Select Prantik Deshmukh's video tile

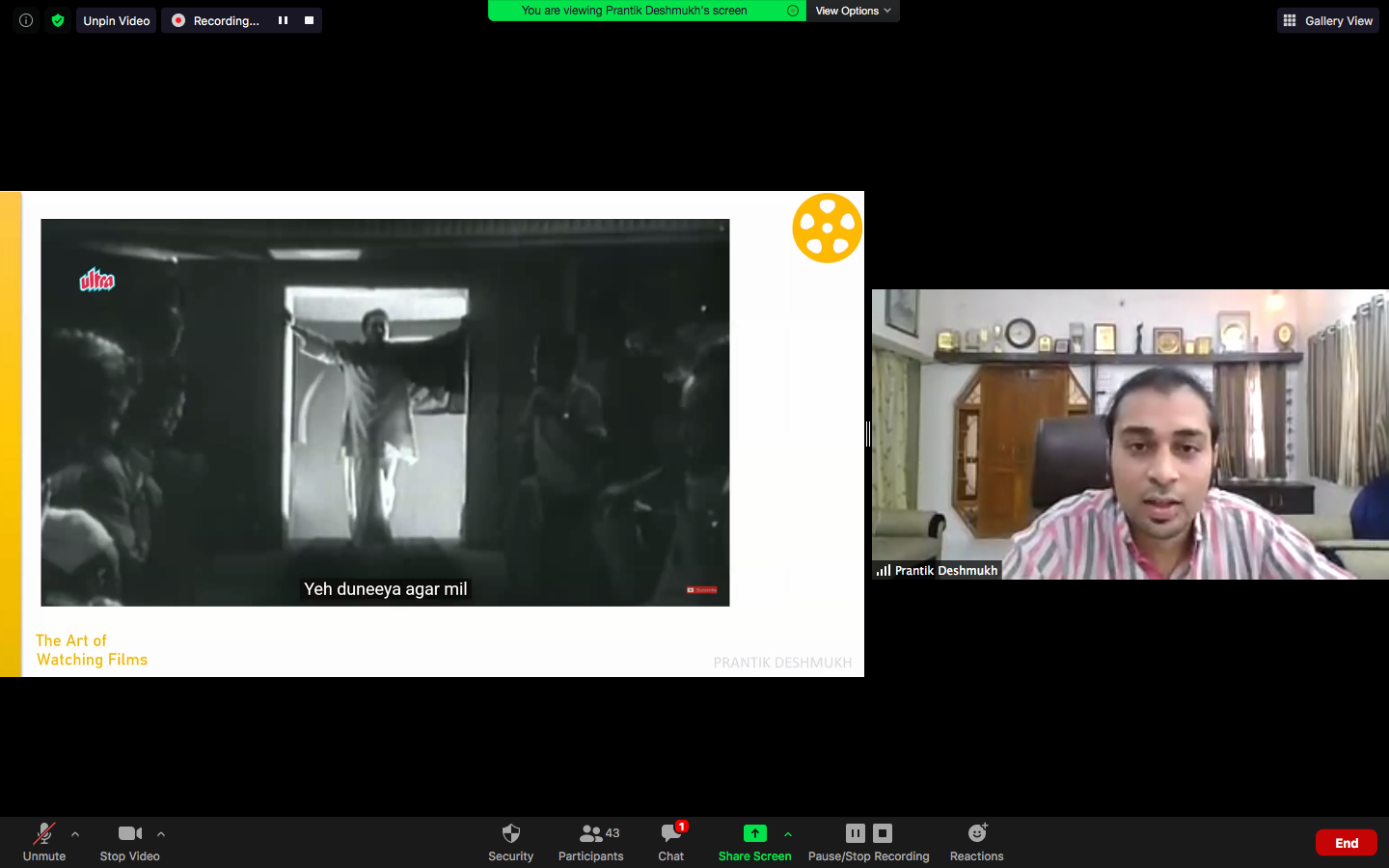[1129, 434]
